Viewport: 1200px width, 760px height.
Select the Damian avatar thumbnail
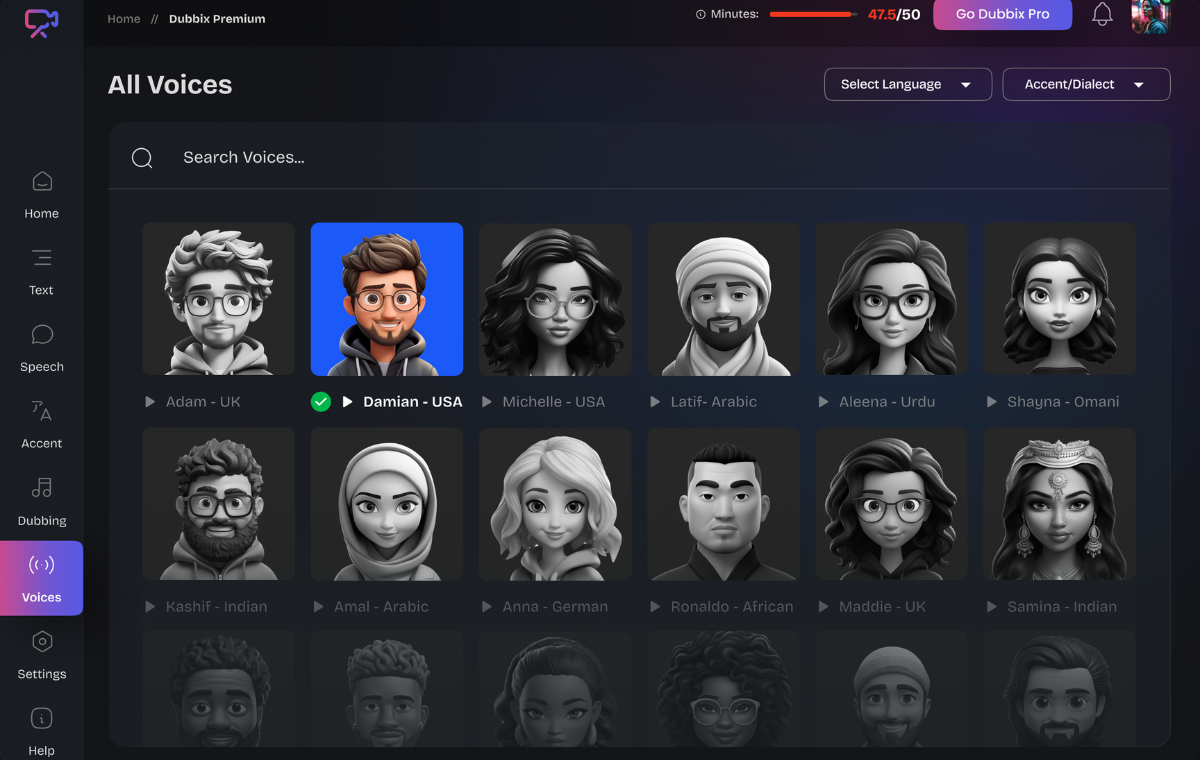point(387,299)
